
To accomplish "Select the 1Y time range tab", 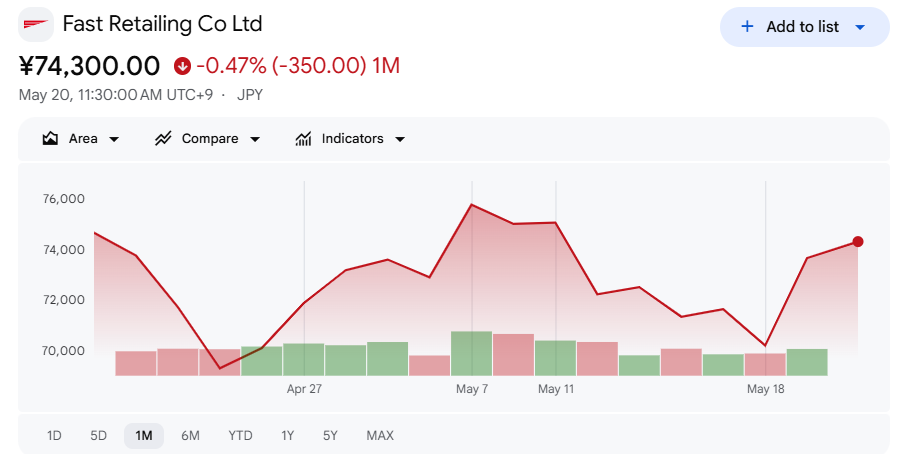I will click(x=288, y=435).
